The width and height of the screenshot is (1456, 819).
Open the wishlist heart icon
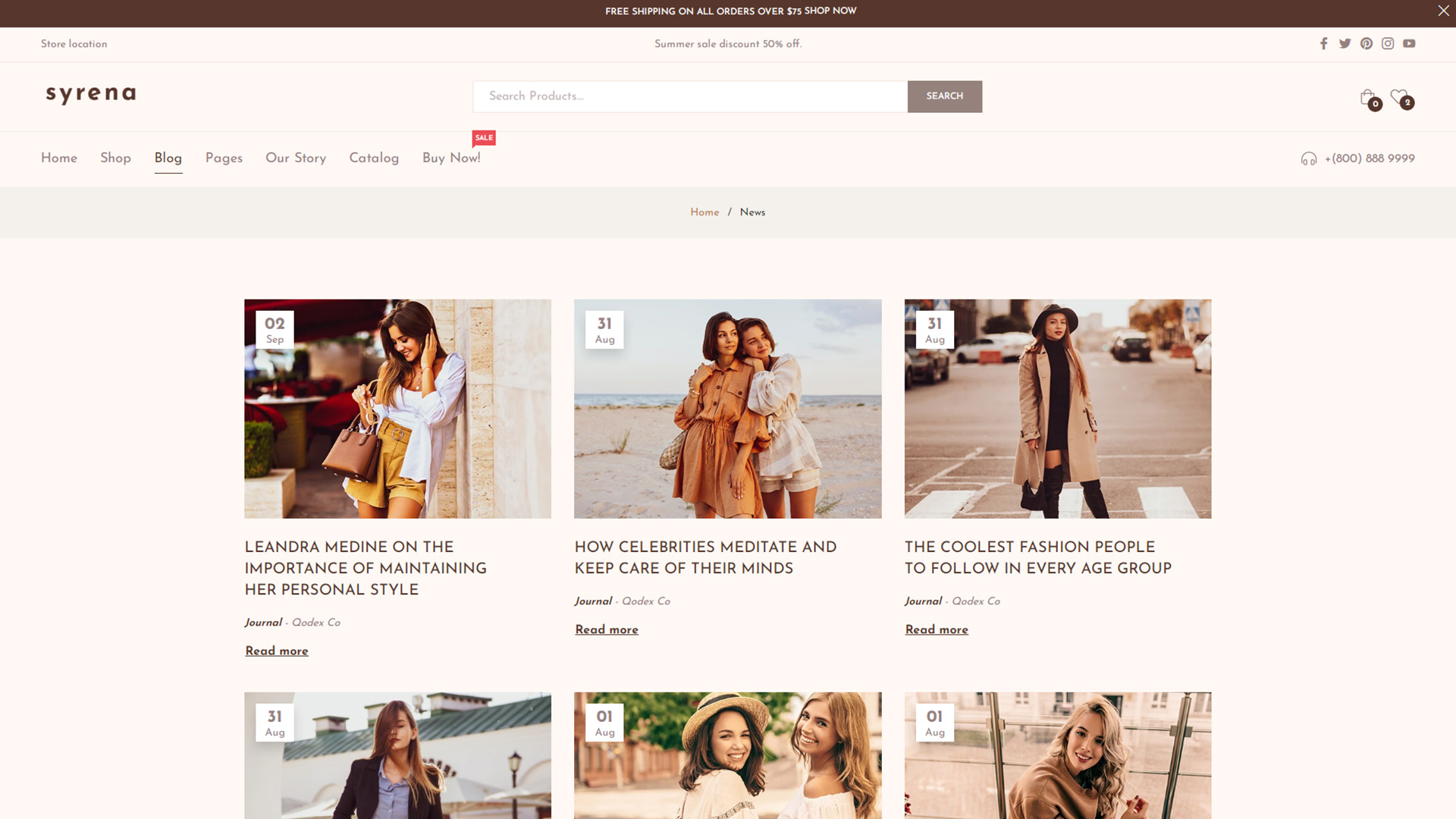[1401, 99]
